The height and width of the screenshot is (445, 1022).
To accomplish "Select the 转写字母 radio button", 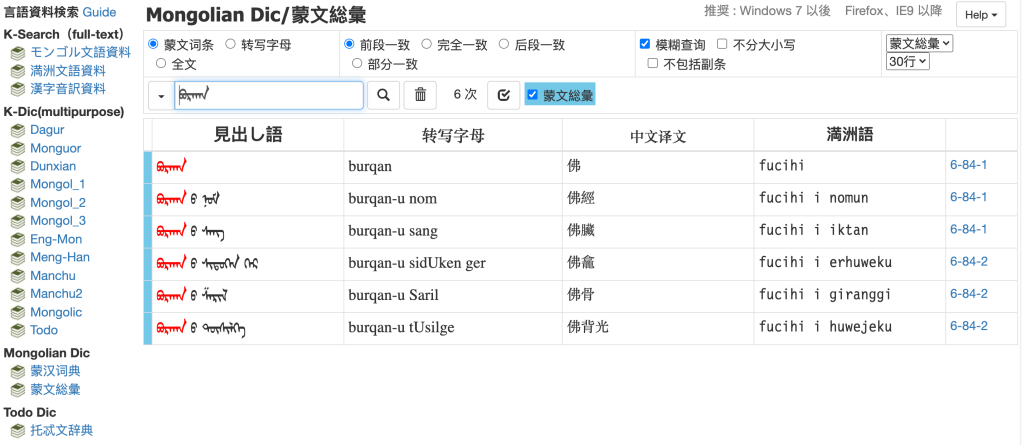I will tap(231, 45).
